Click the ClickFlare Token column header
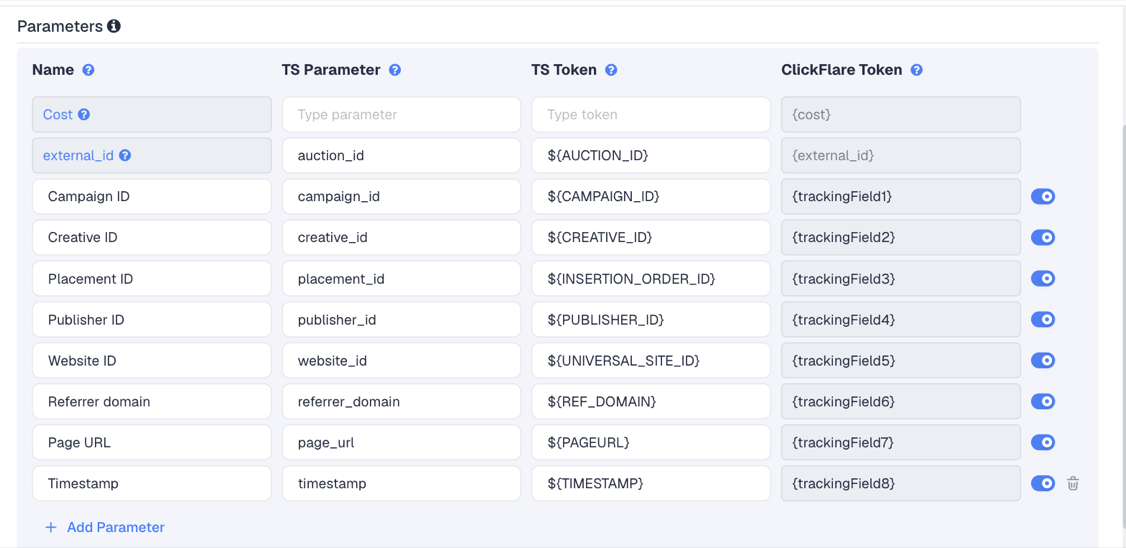The height and width of the screenshot is (548, 1126). [842, 70]
